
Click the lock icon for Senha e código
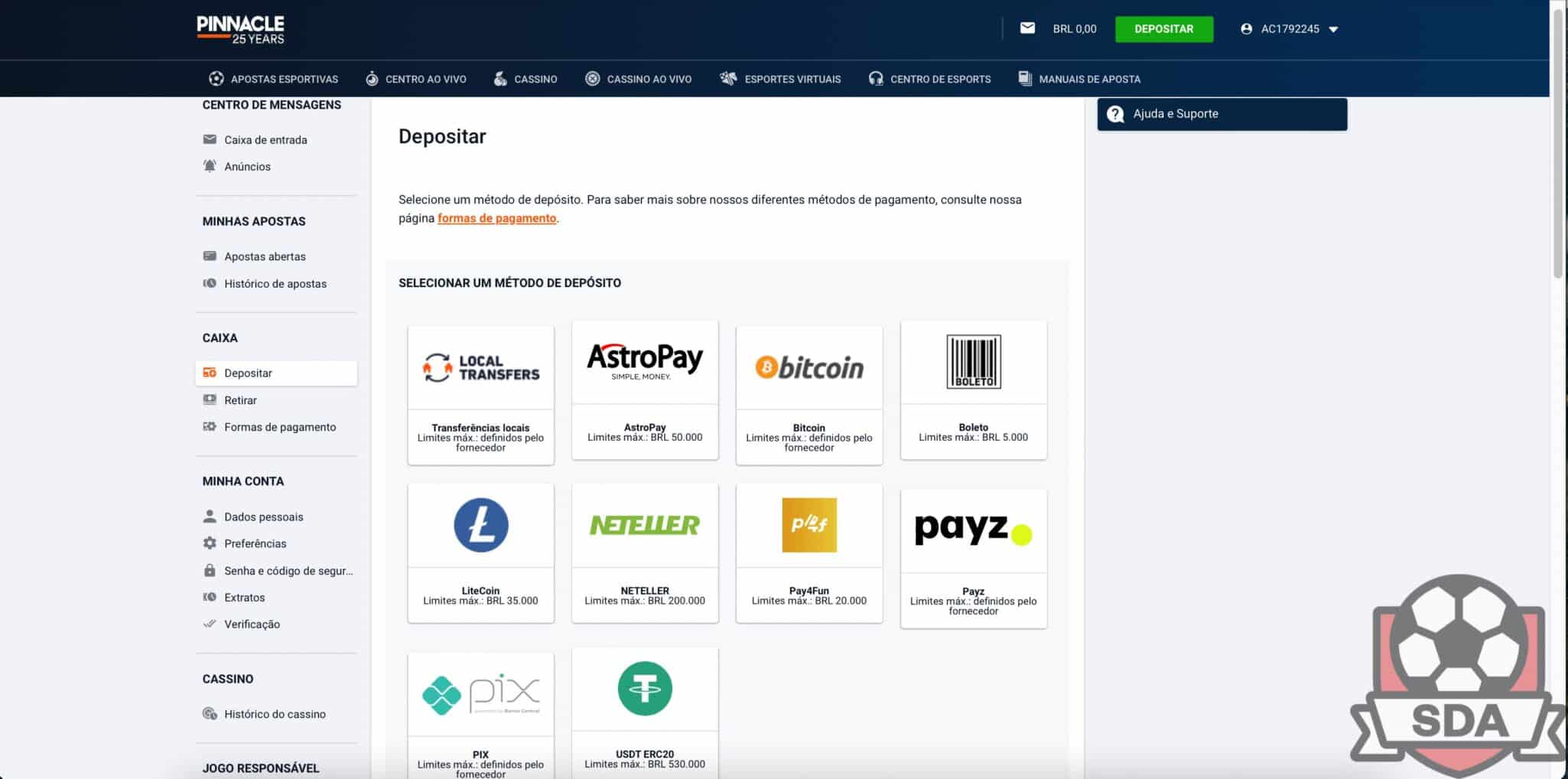(x=210, y=570)
